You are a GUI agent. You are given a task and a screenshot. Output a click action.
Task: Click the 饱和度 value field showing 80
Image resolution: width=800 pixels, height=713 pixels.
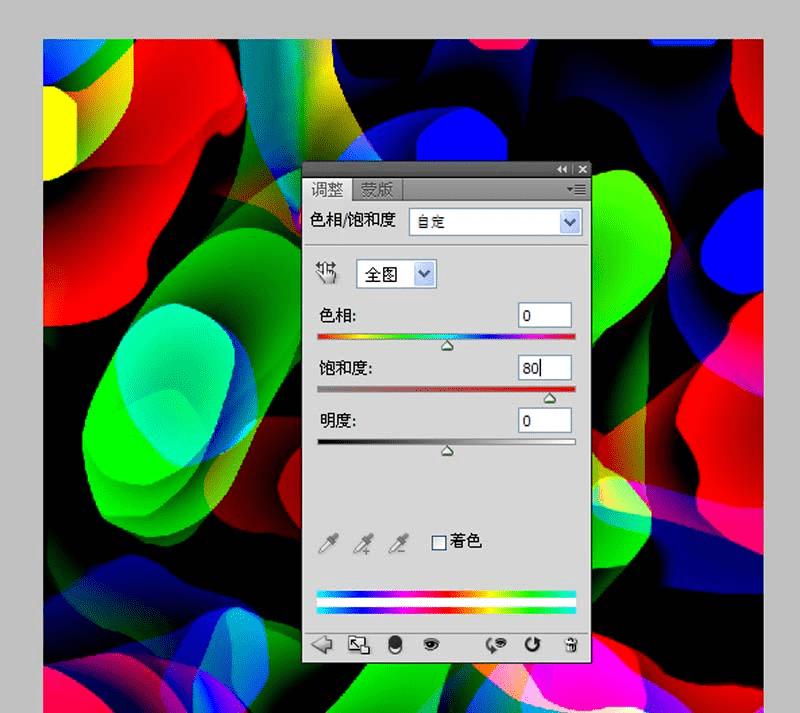pyautogui.click(x=544, y=367)
